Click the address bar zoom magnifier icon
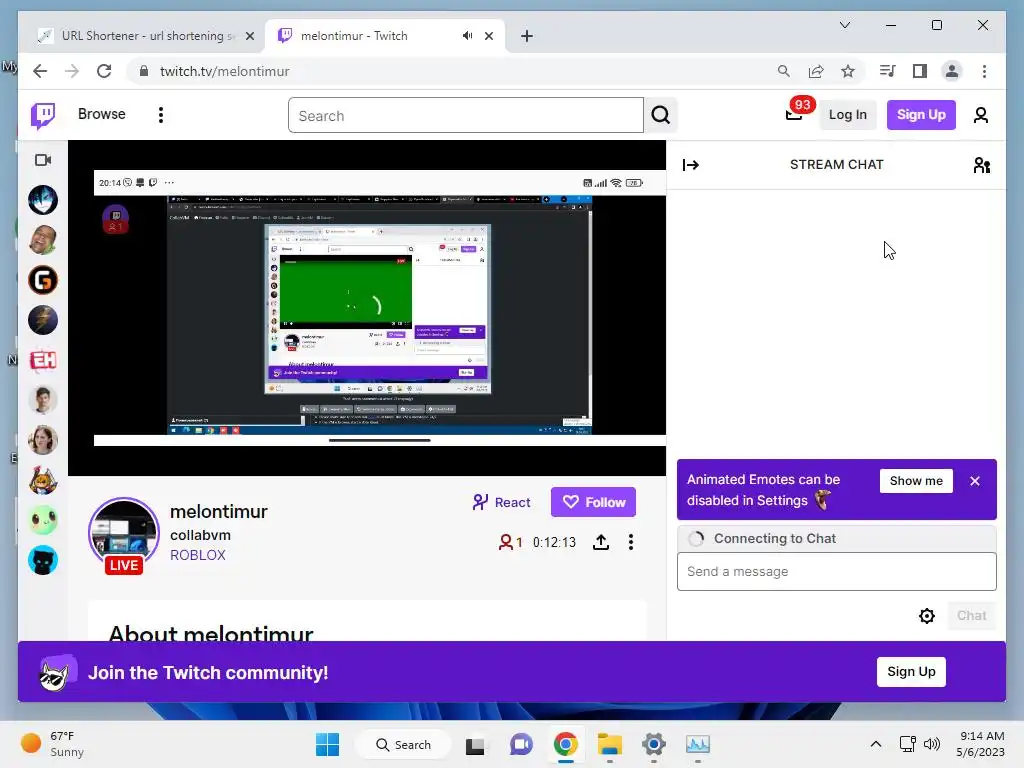The height and width of the screenshot is (768, 1024). pos(784,71)
